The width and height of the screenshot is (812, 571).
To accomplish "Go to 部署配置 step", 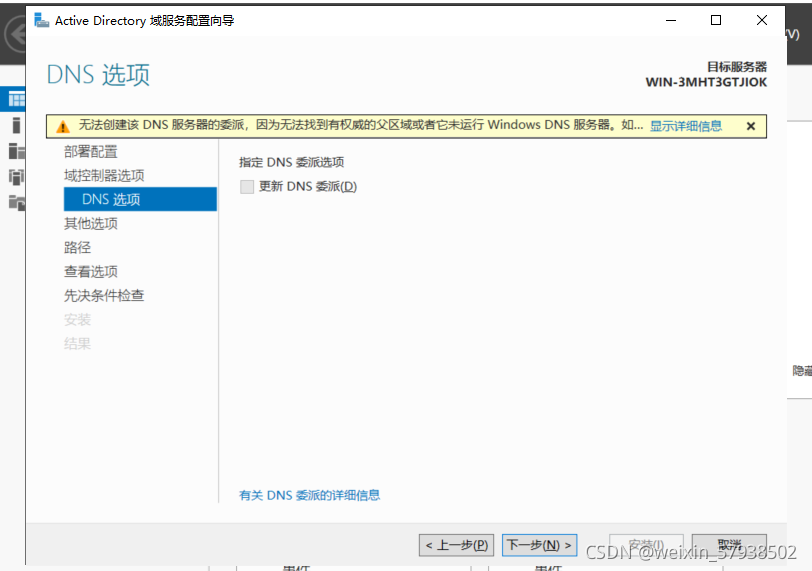I will point(91,152).
